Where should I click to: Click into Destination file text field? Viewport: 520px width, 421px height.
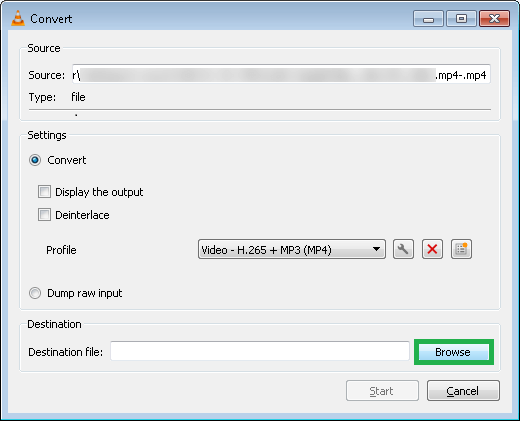pyautogui.click(x=260, y=351)
